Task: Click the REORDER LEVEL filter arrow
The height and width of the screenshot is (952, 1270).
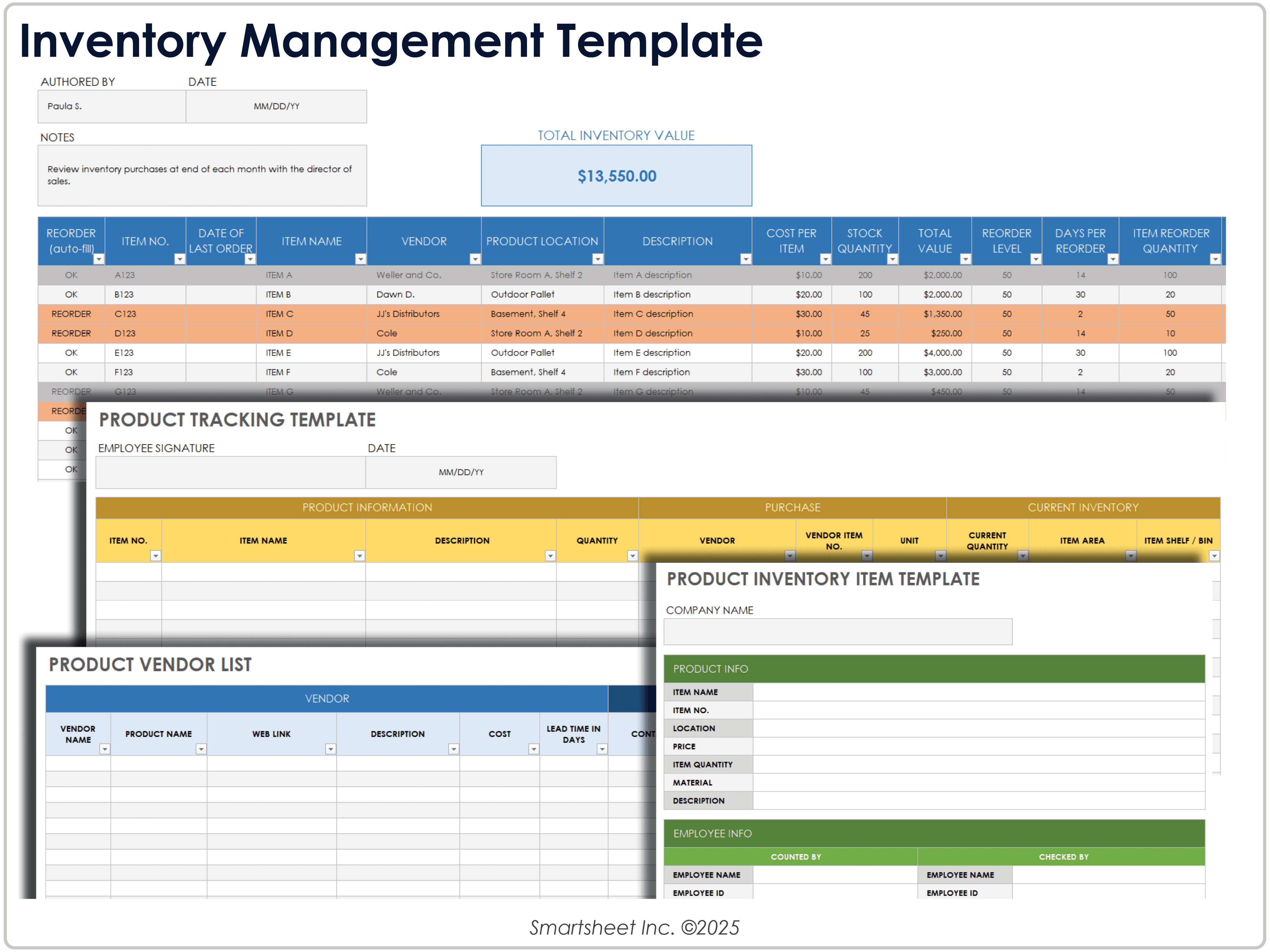Action: point(1036,260)
